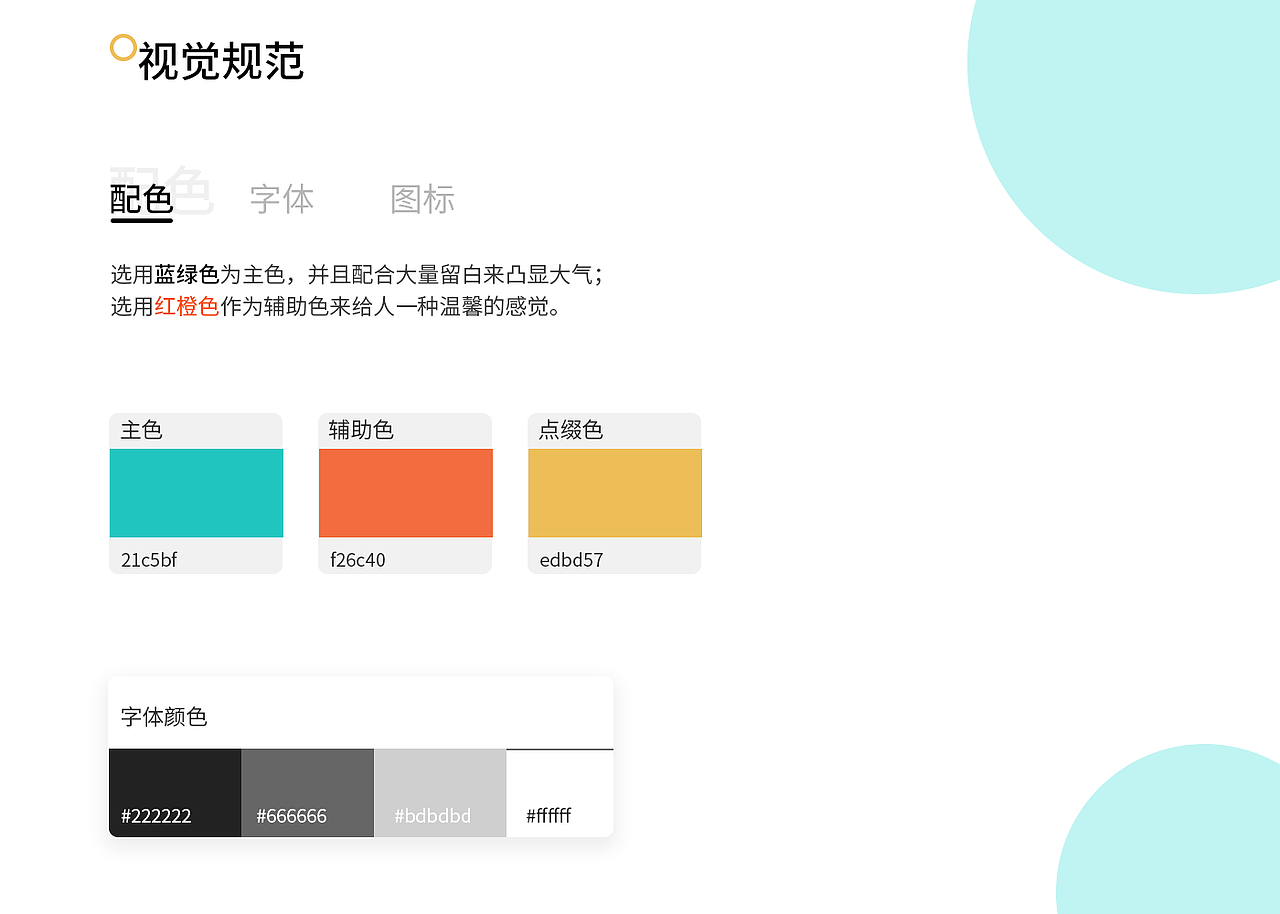The width and height of the screenshot is (1280, 914).
Task: Select the #bdbdbd font color swatch
Action: click(440, 793)
